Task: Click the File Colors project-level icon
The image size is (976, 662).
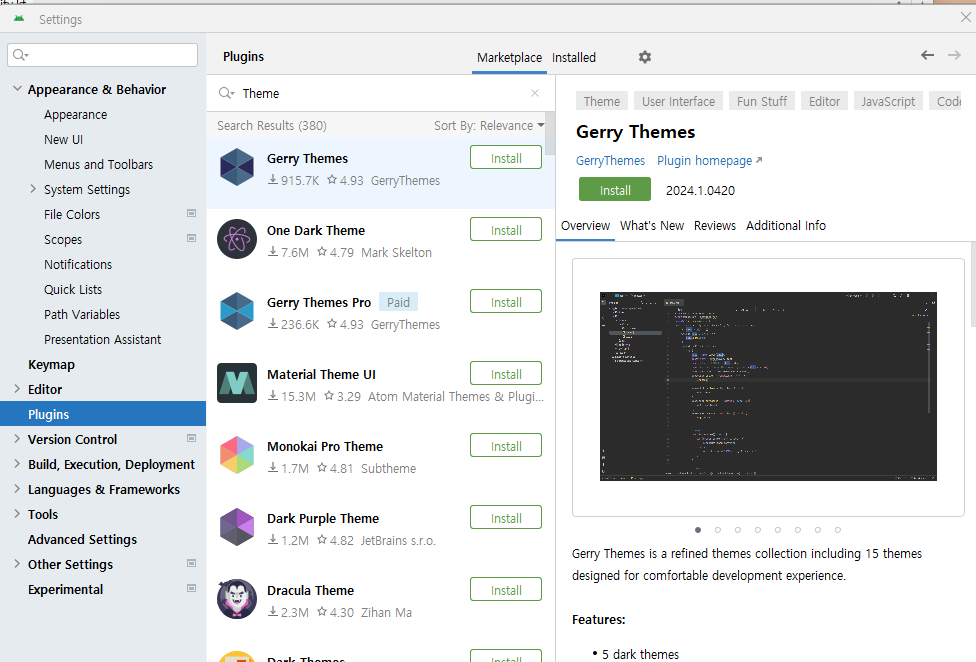Action: click(x=192, y=213)
